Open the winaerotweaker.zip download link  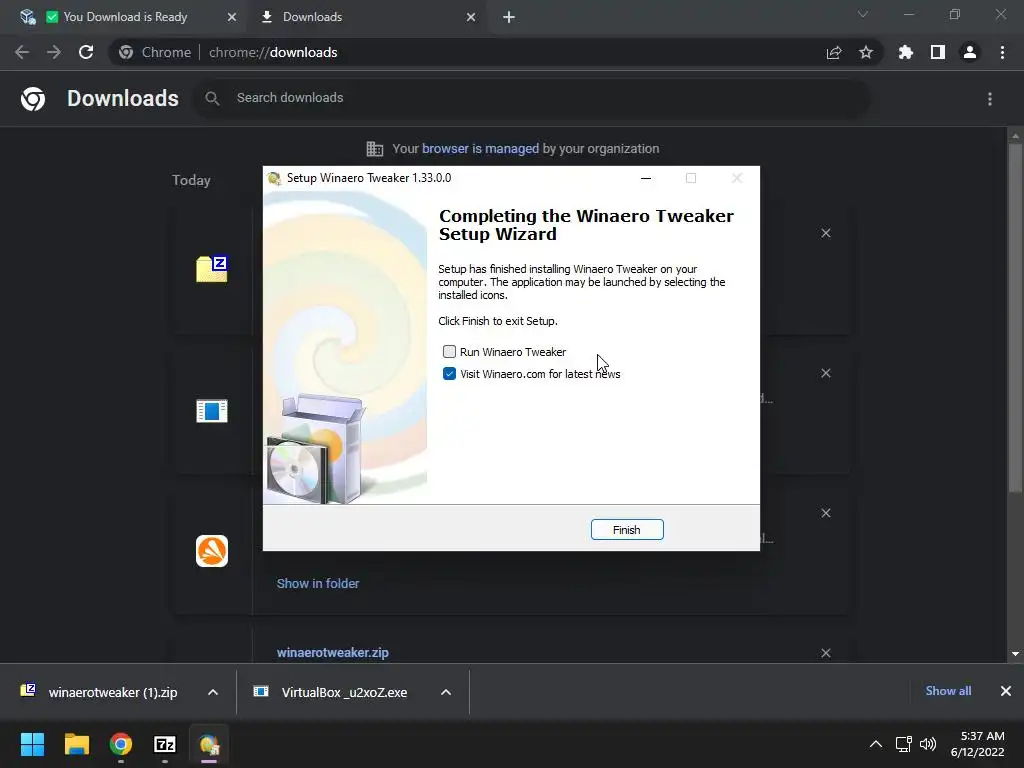[332, 652]
